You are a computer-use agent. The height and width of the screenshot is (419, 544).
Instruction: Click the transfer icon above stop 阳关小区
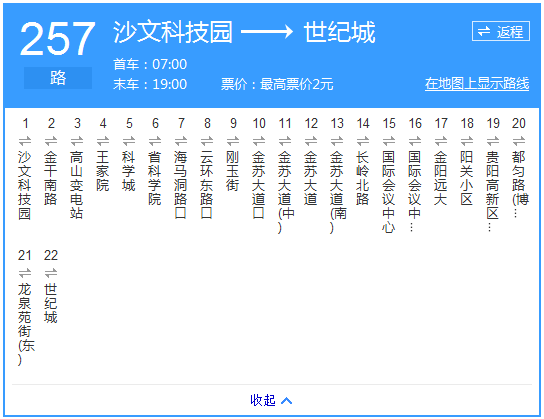(467, 141)
